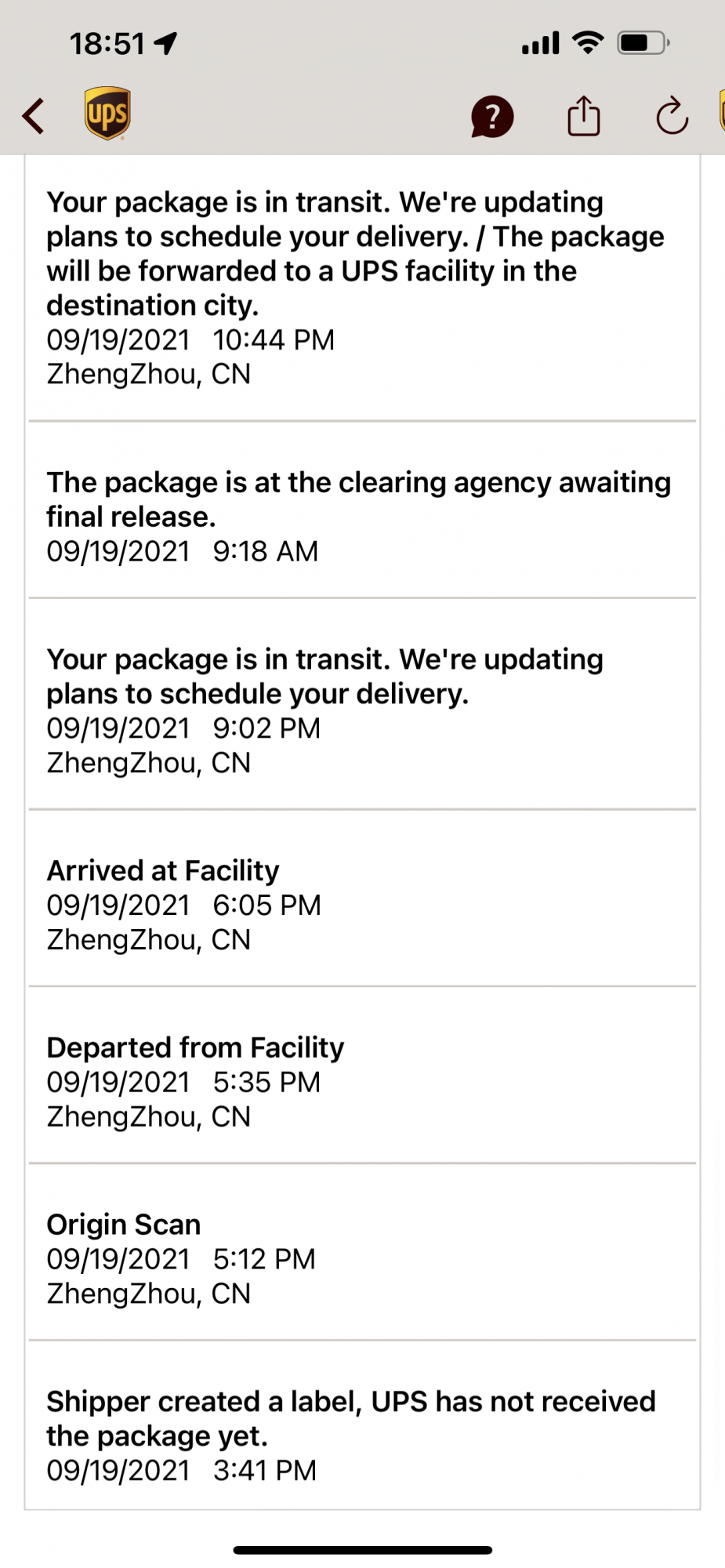Tap the 18:51 clock in status bar
725x1568 pixels.
coord(107,44)
